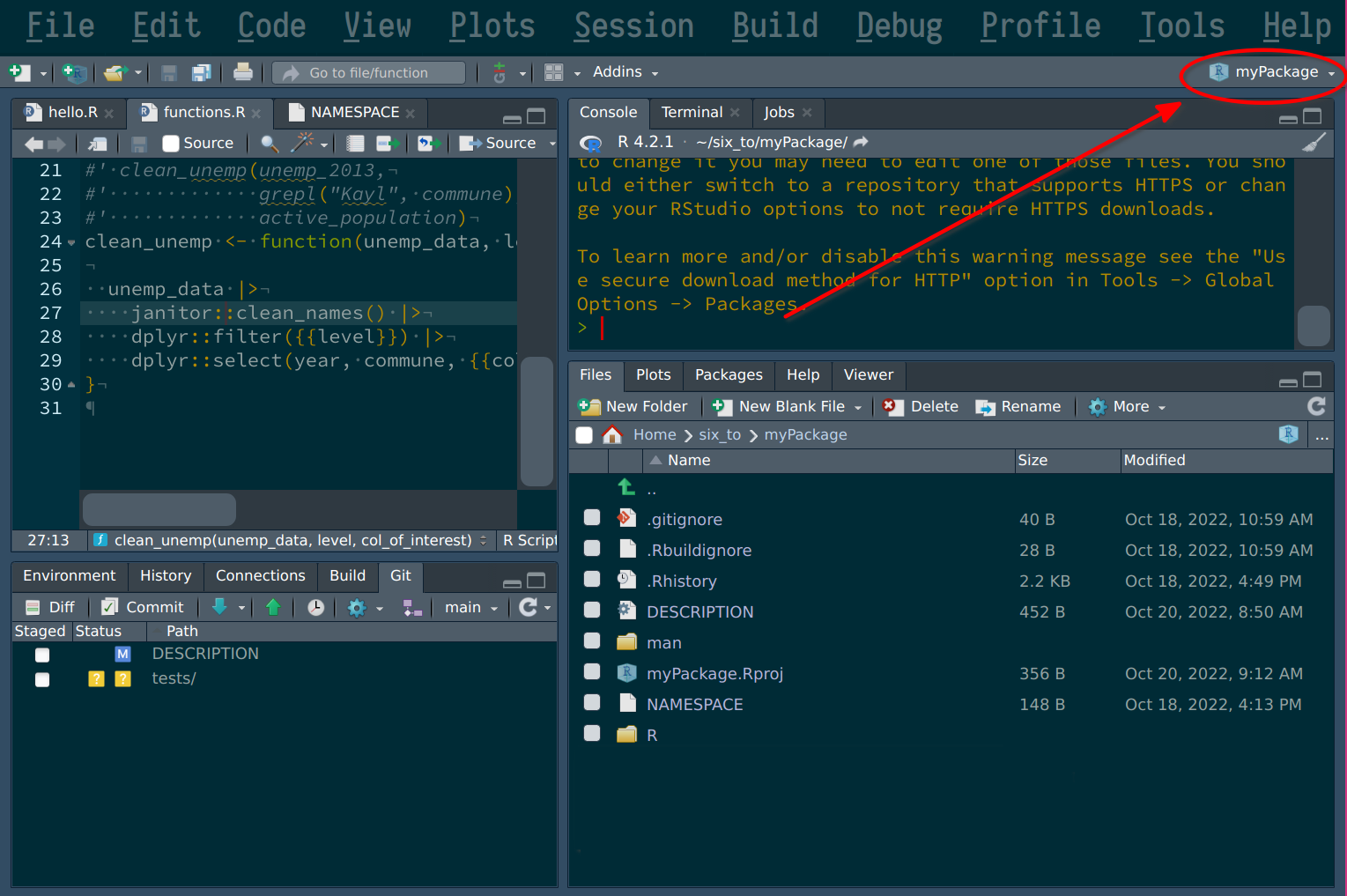
Task: Push commits with the green up arrow
Action: (x=273, y=607)
